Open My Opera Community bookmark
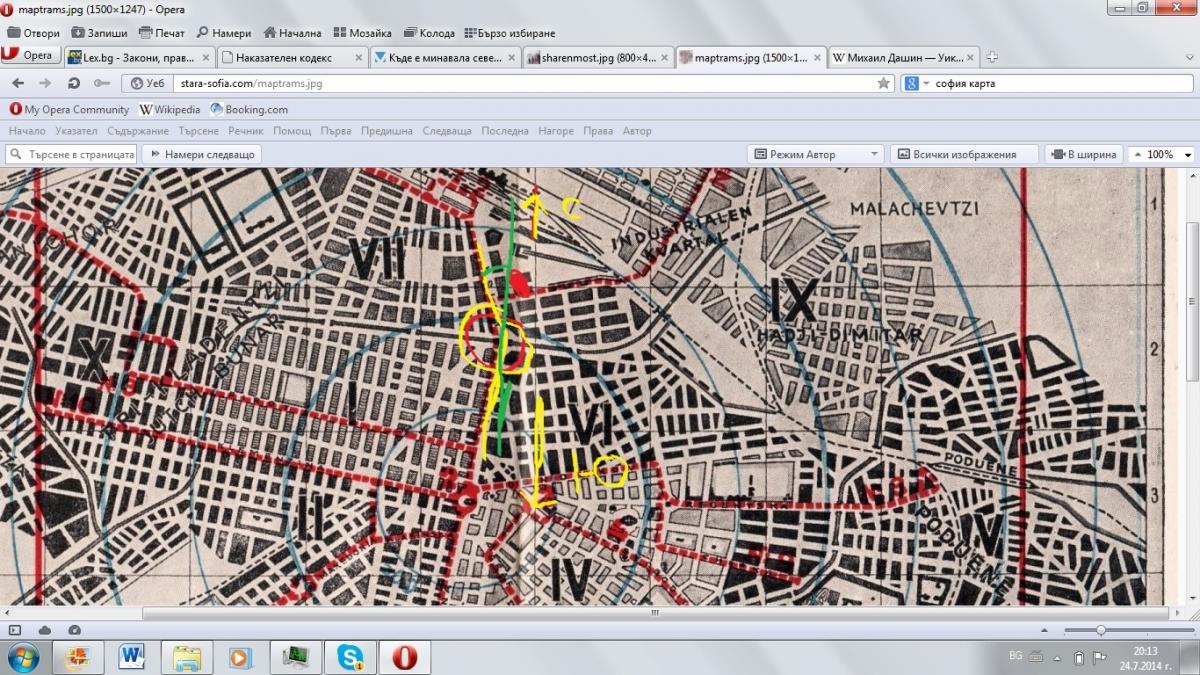 pos(69,109)
